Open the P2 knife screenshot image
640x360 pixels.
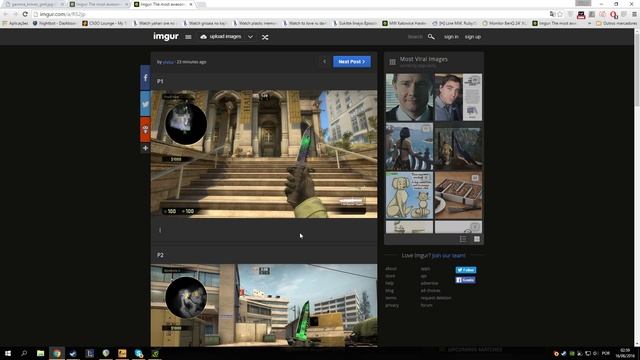click(x=264, y=305)
